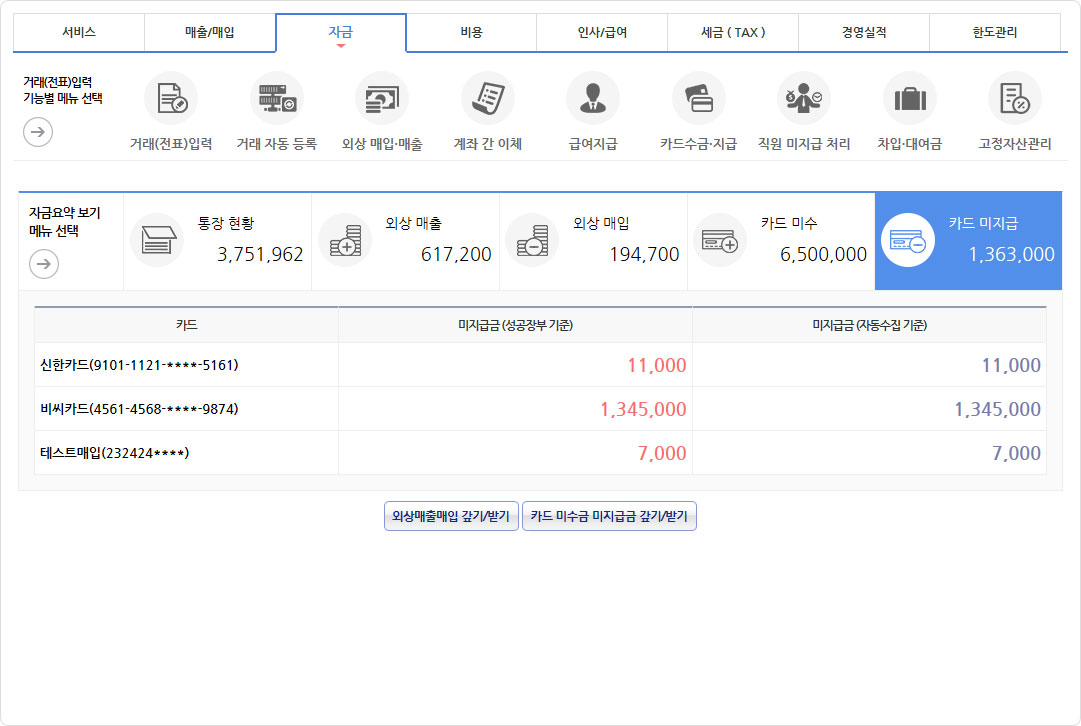Open the 카드수금·지급 card icon

click(x=698, y=98)
